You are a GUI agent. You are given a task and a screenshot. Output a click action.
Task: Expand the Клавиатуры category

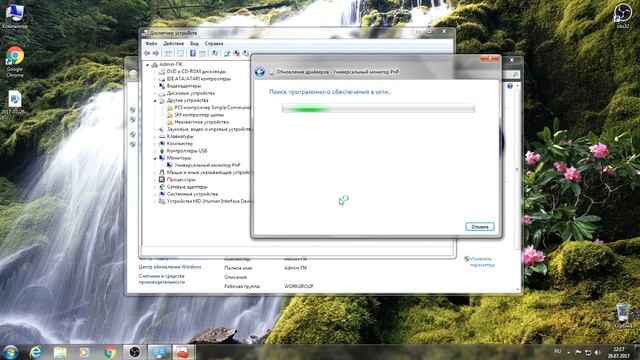155,136
